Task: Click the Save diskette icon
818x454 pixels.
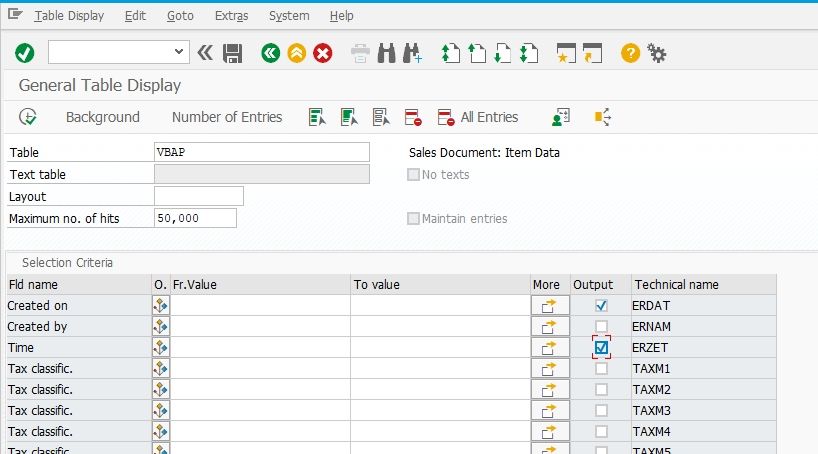Action: 232,53
